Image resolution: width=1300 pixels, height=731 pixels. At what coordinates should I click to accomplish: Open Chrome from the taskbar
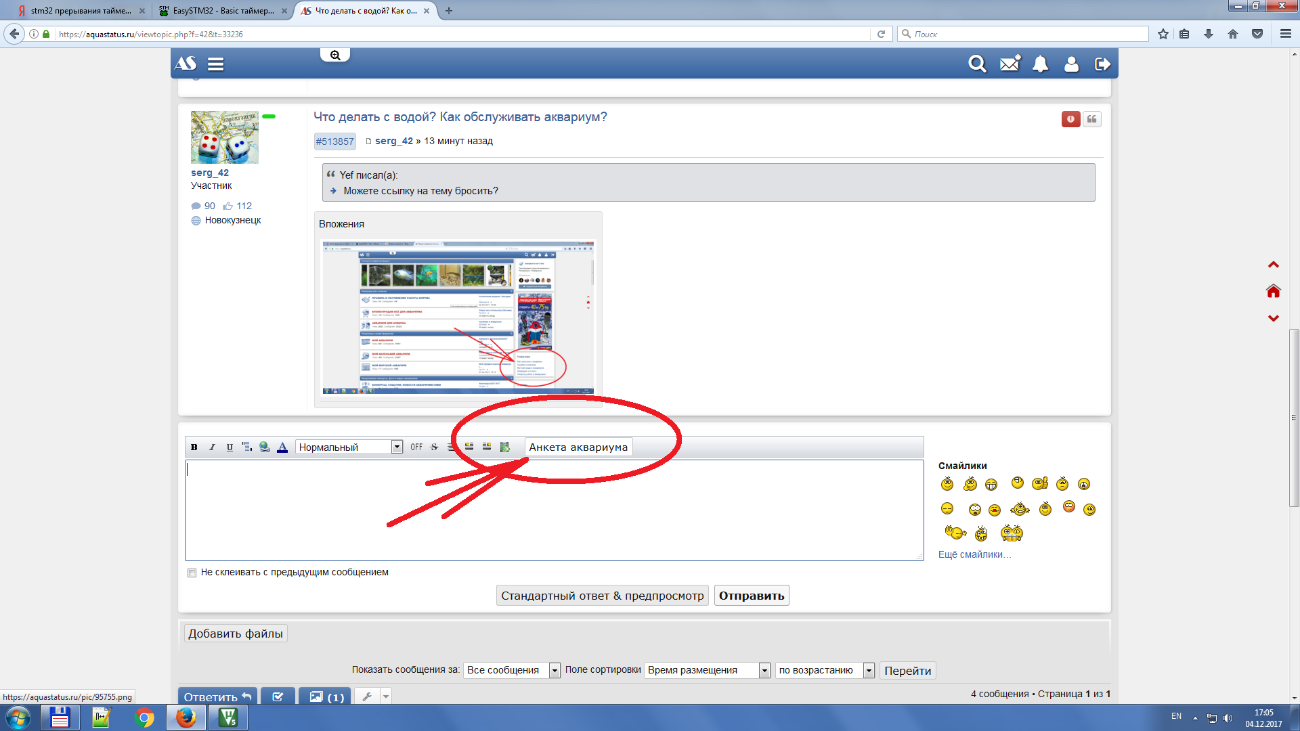click(x=144, y=717)
